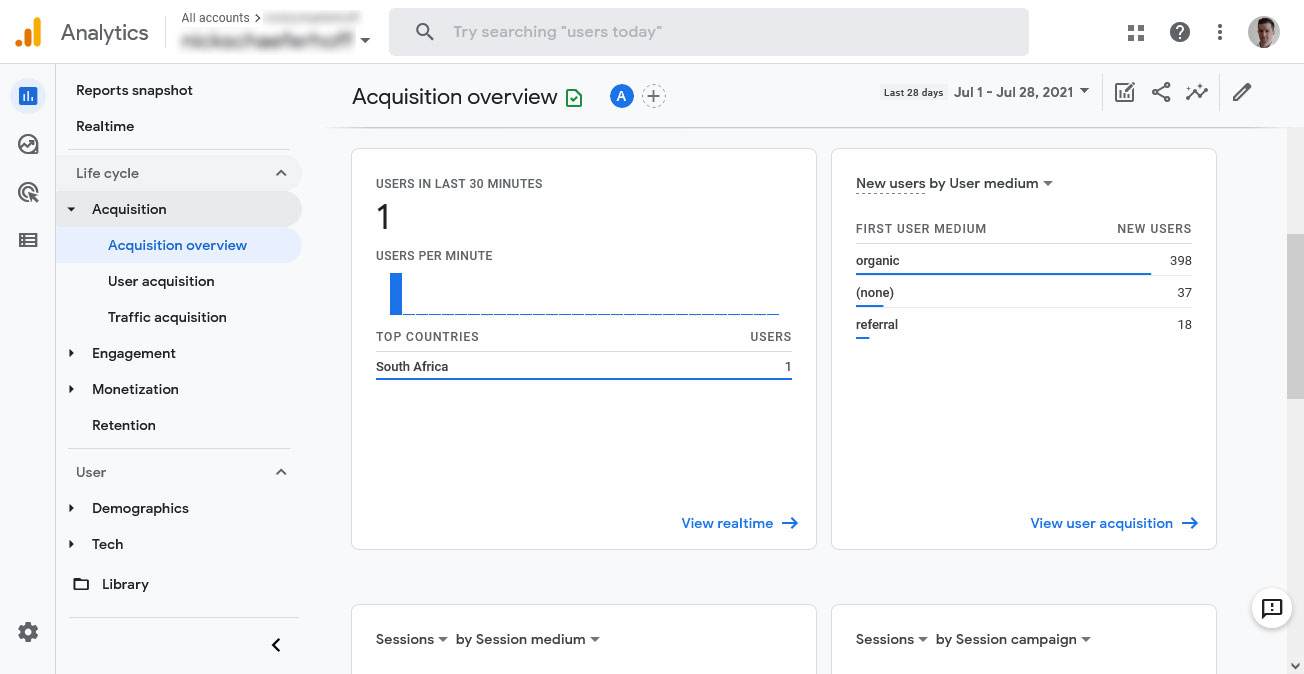
Task: Open Library in the sidebar
Action: coord(125,584)
